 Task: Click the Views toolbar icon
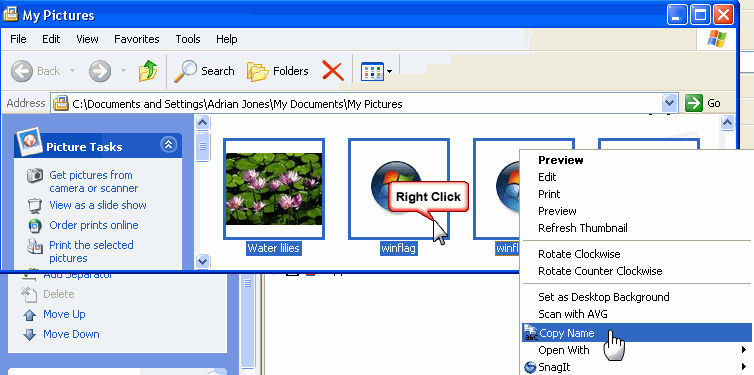(372, 72)
